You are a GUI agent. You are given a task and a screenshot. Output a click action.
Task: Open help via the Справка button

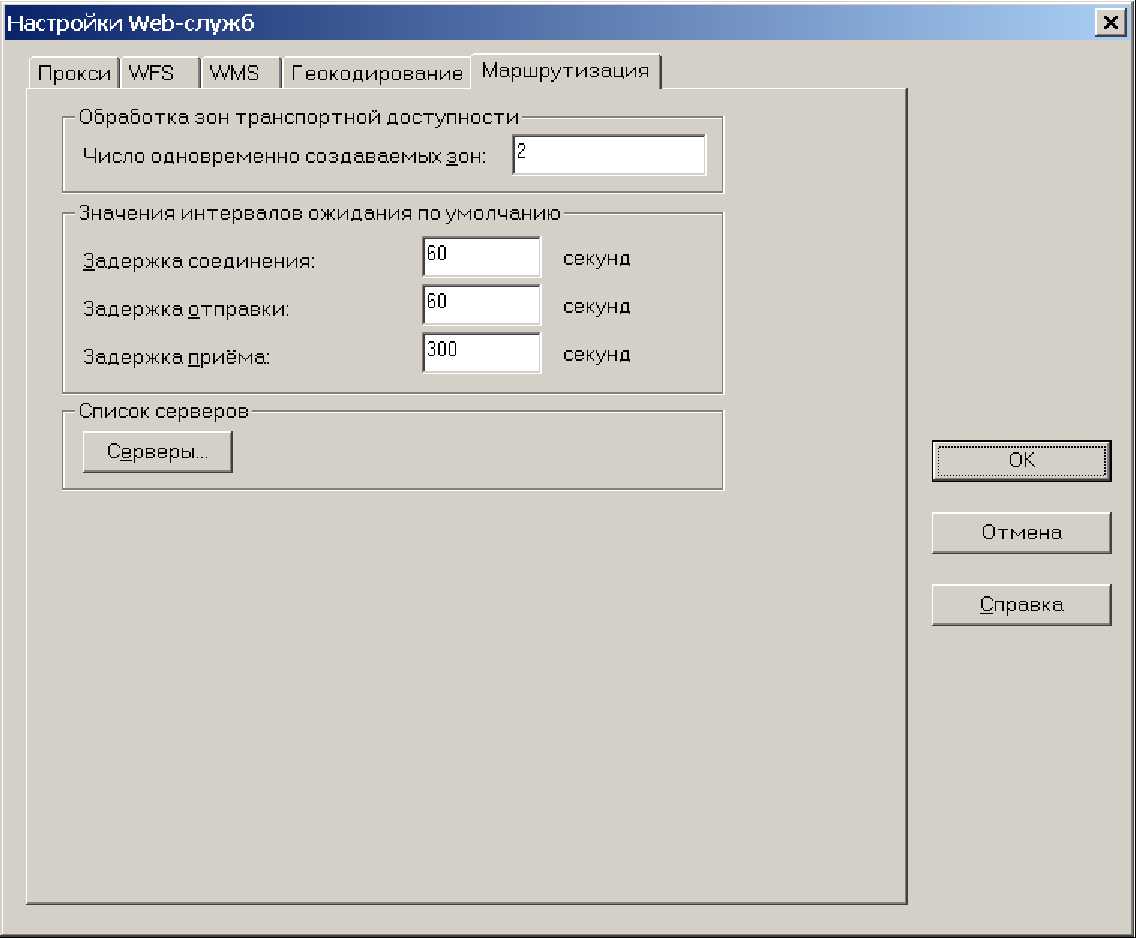point(1021,605)
